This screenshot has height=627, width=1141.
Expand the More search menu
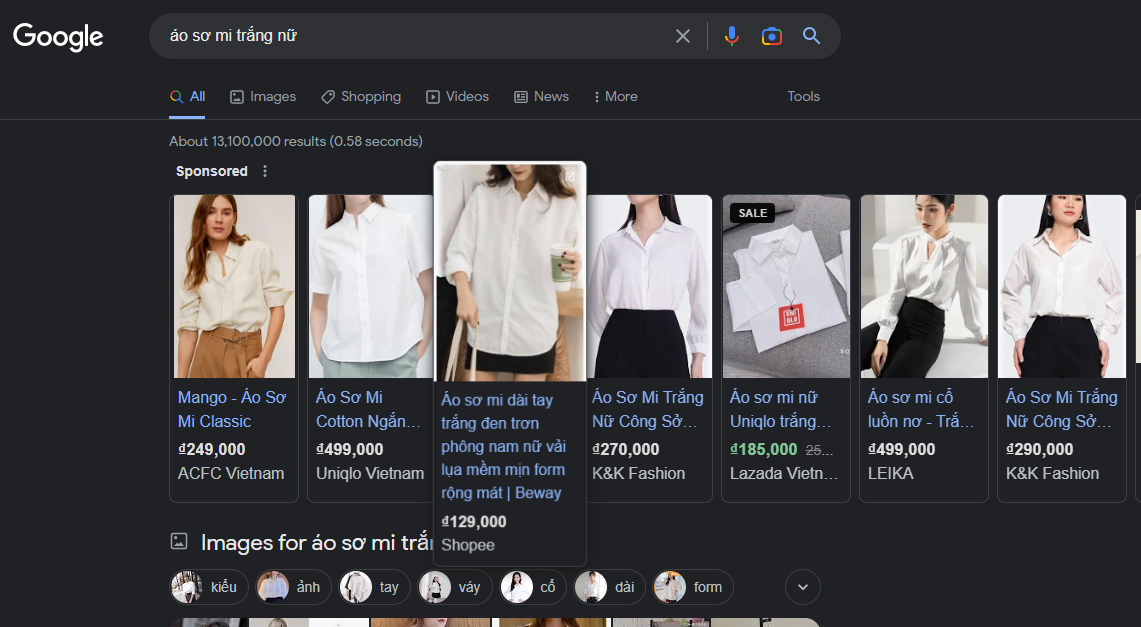(616, 97)
